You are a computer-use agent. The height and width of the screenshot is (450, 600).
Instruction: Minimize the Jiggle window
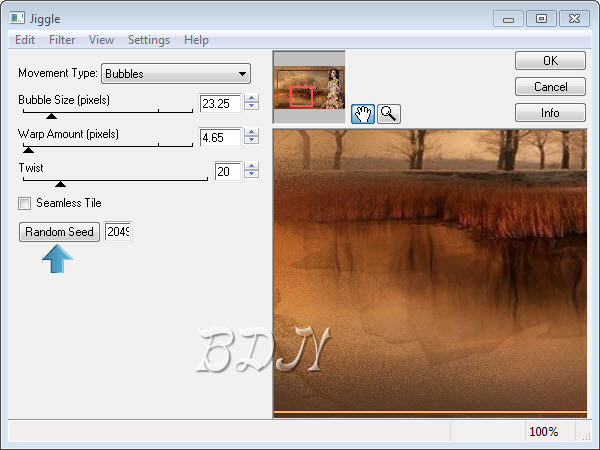tap(508, 19)
